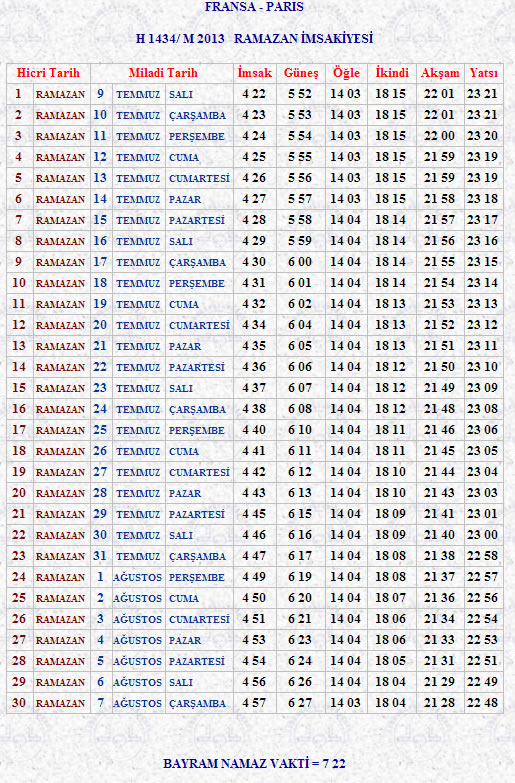Click Akşam time 21 28 on 30 Ramazan
This screenshot has width=515, height=783.
point(440,703)
